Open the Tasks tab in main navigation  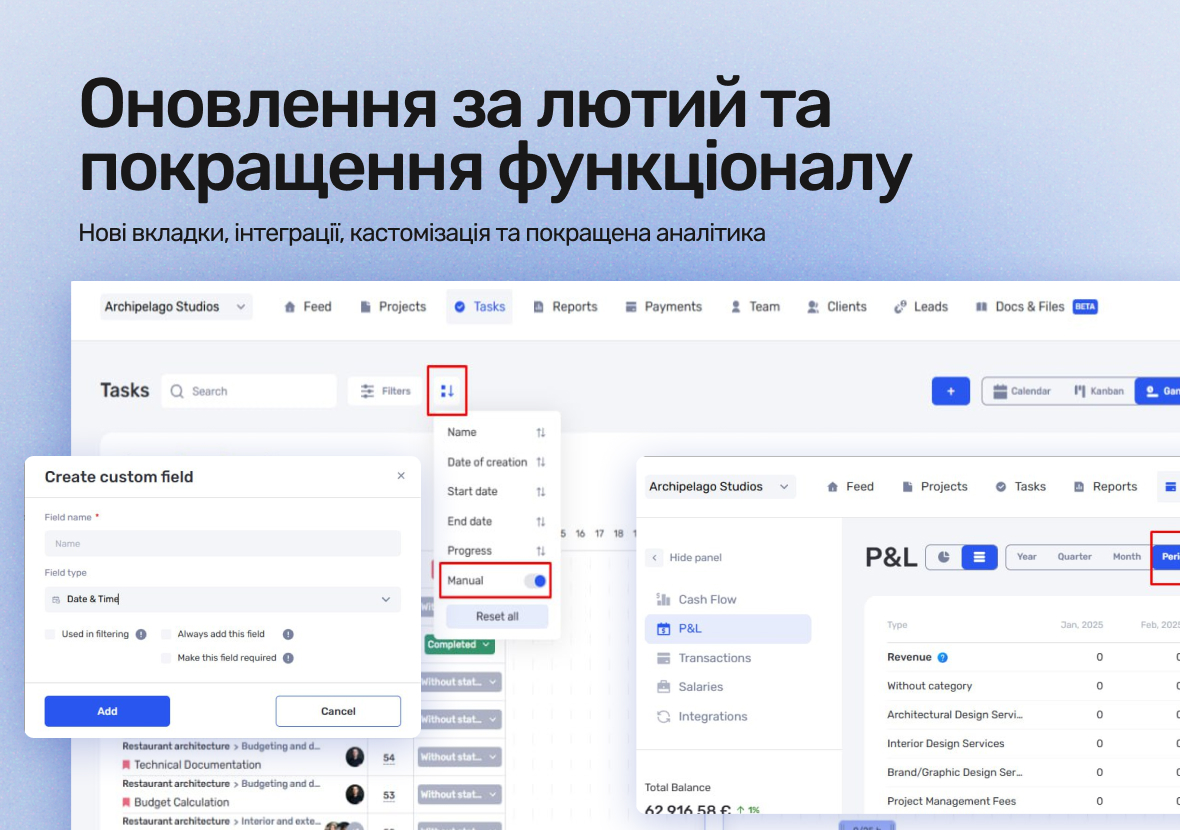pyautogui.click(x=479, y=307)
